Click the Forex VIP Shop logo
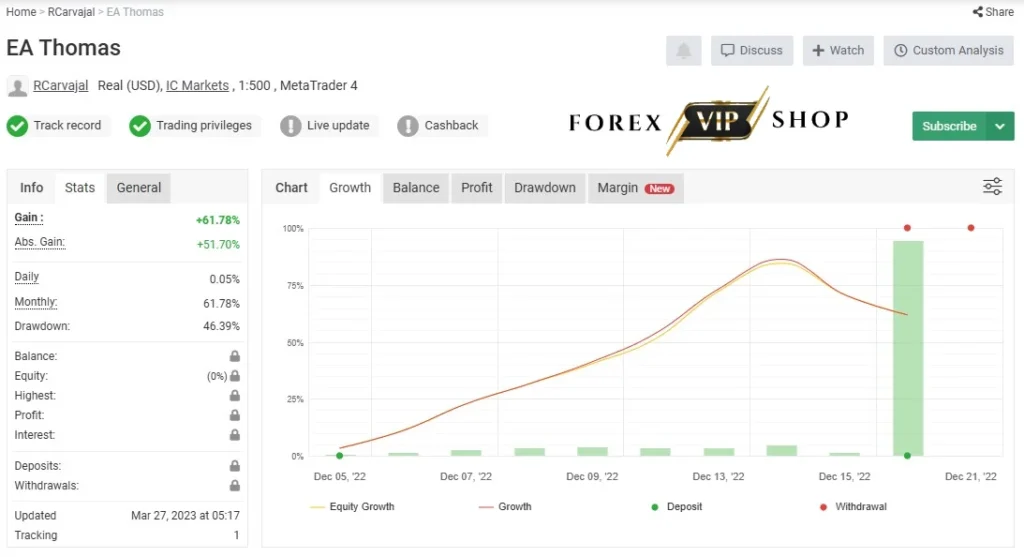 pyautogui.click(x=709, y=121)
